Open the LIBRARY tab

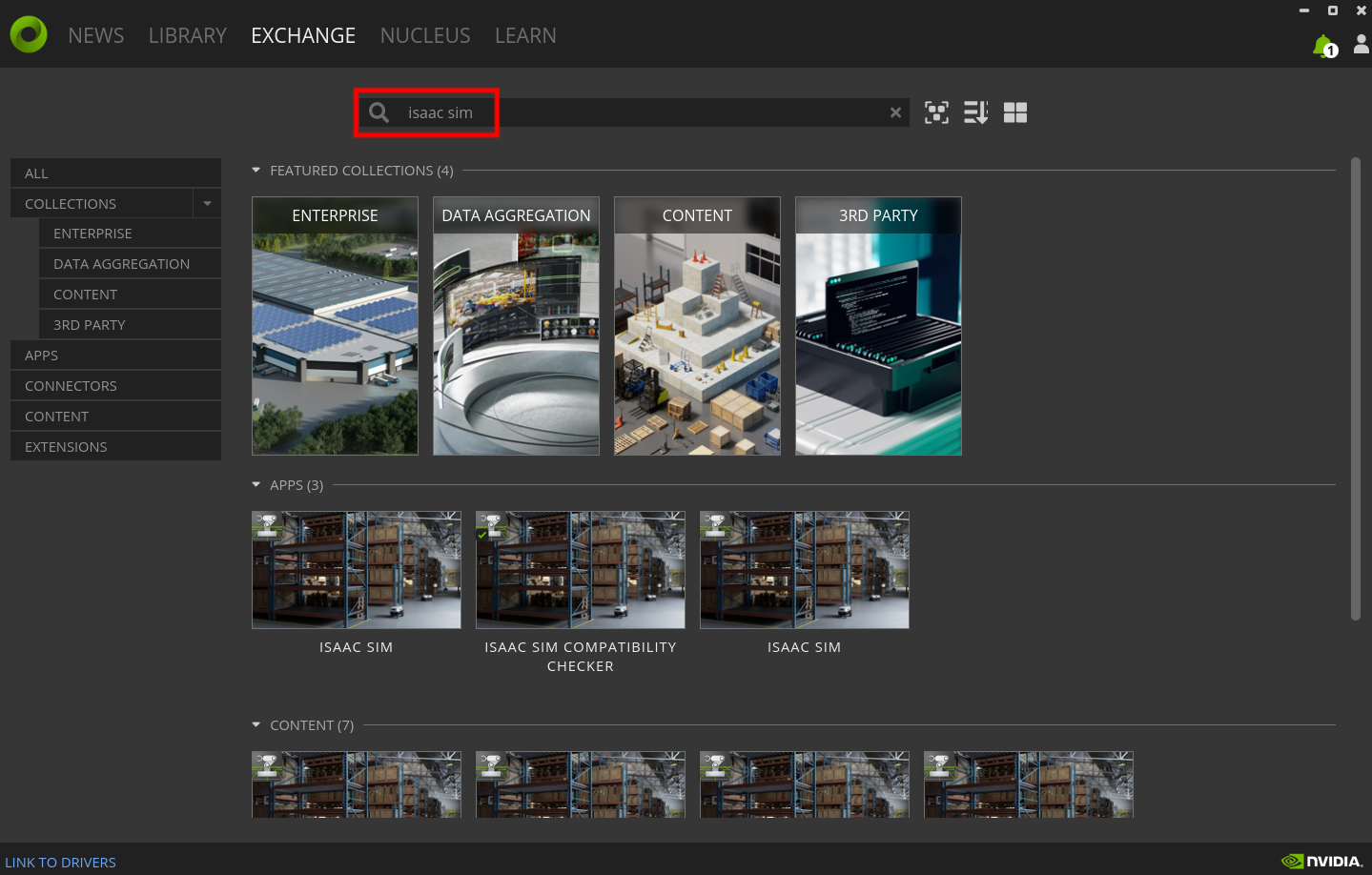[188, 35]
